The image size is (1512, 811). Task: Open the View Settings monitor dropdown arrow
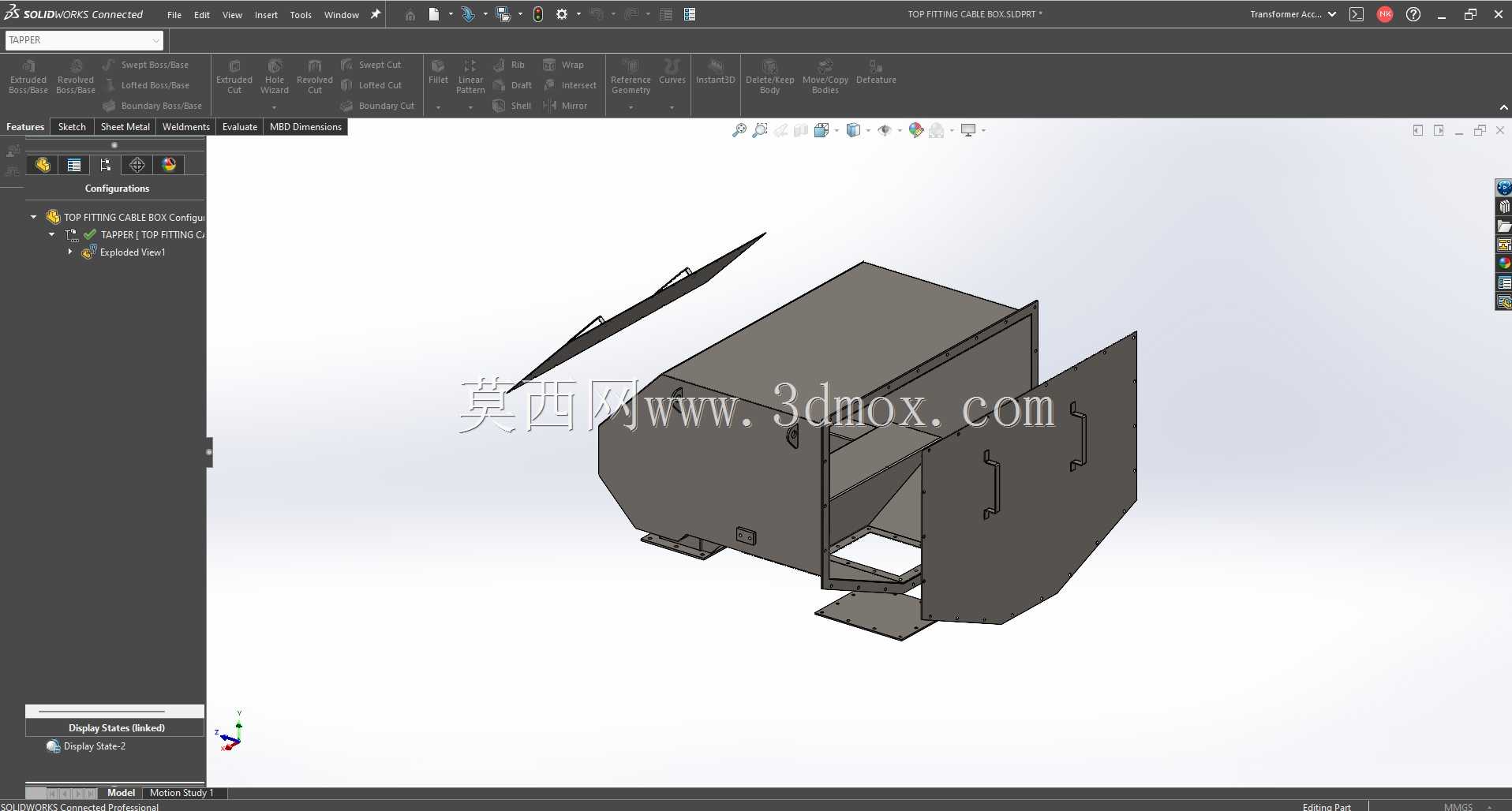point(983,130)
